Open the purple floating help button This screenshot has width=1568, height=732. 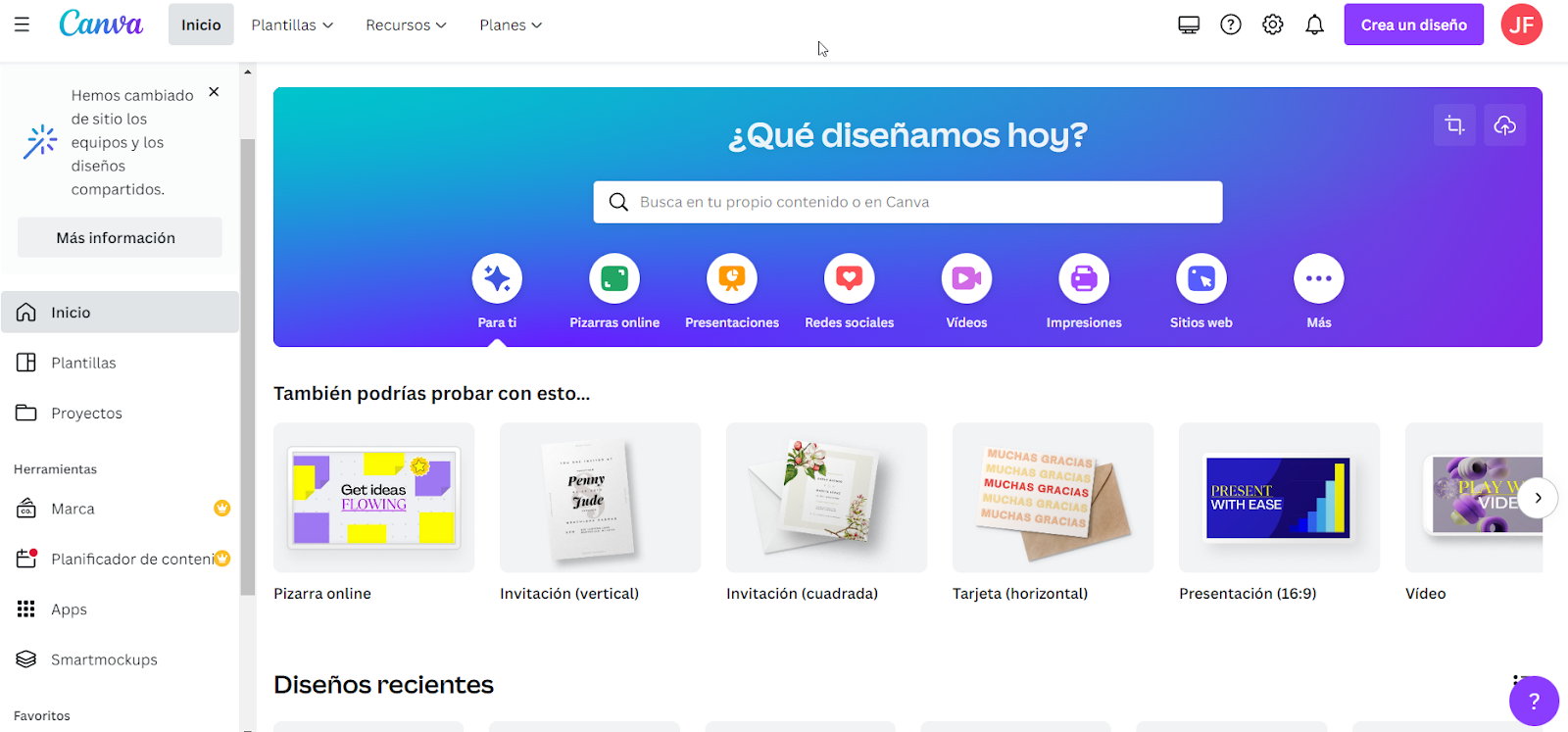[1534, 701]
